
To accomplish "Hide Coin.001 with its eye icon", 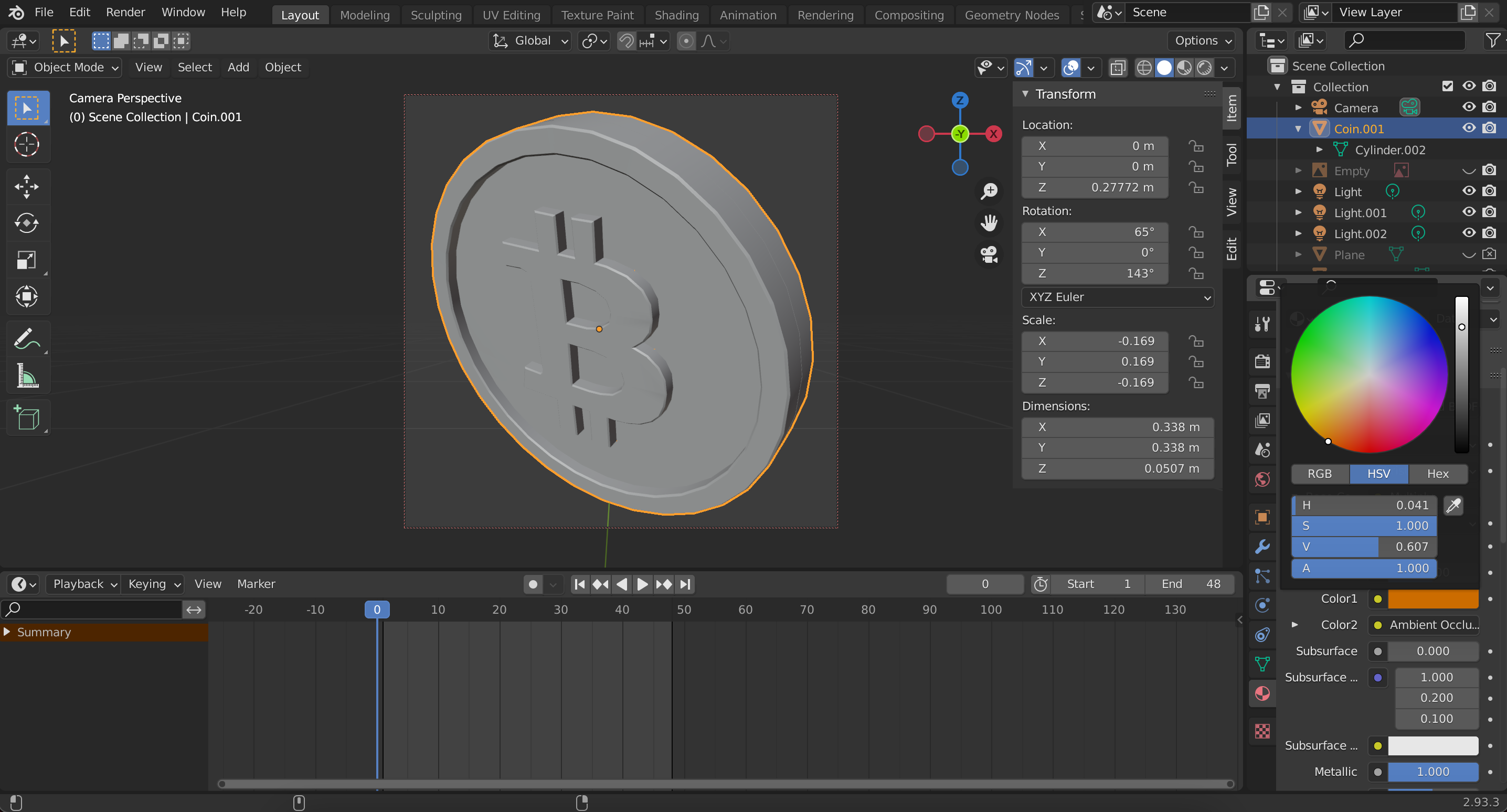I will (1468, 129).
